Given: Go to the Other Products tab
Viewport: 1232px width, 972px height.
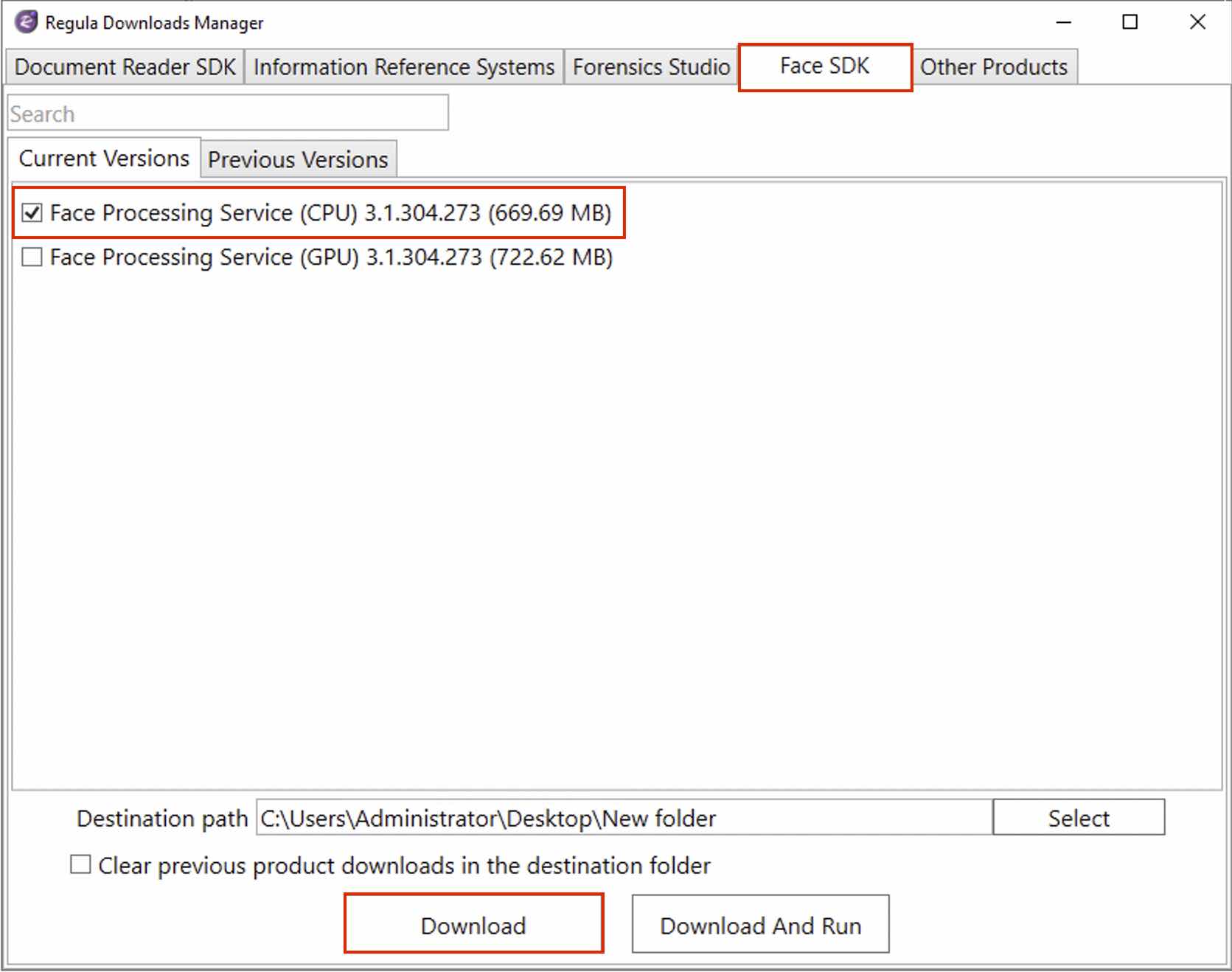Looking at the screenshot, I should pyautogui.click(x=994, y=67).
